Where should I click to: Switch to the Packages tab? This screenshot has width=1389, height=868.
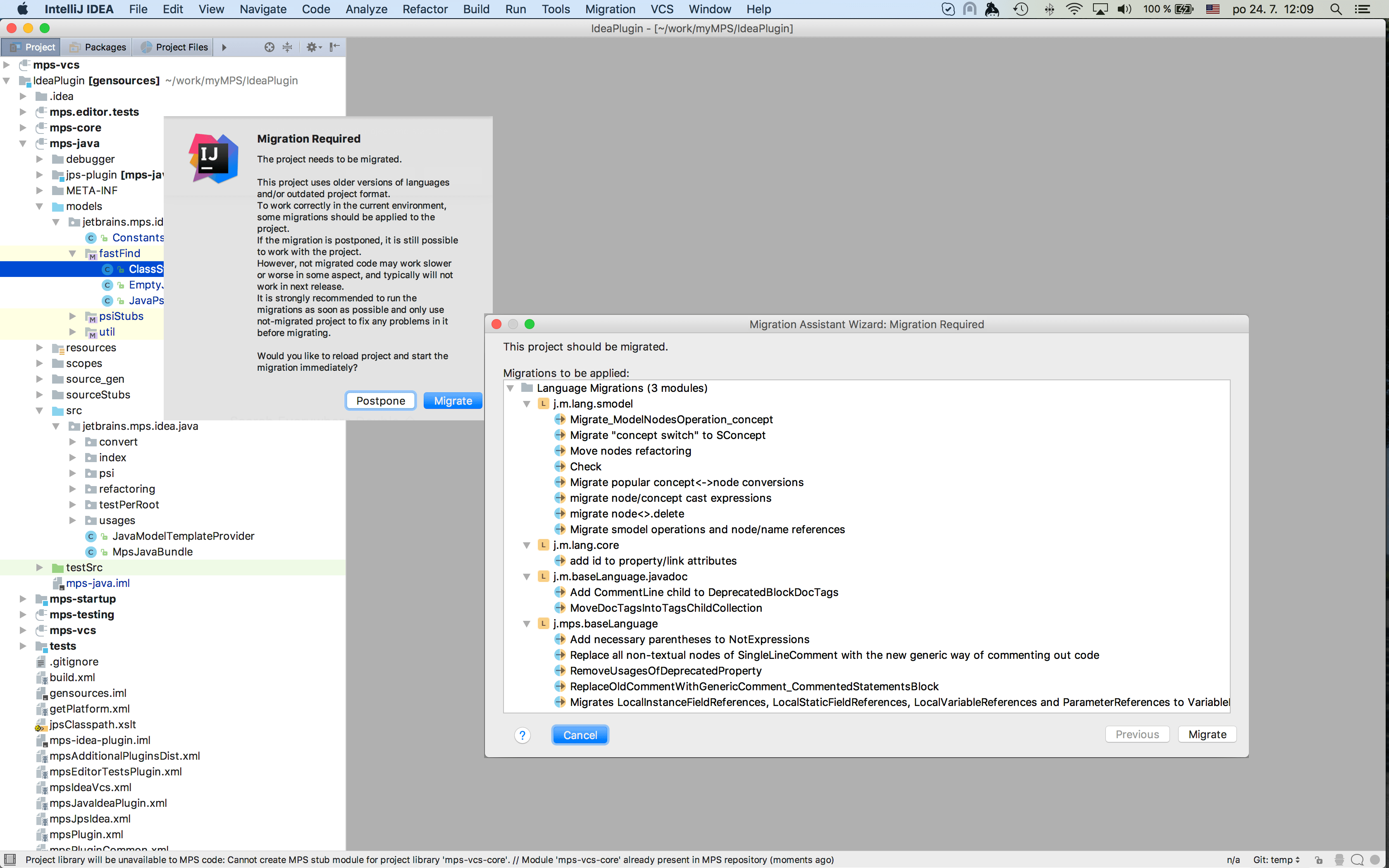coord(98,47)
